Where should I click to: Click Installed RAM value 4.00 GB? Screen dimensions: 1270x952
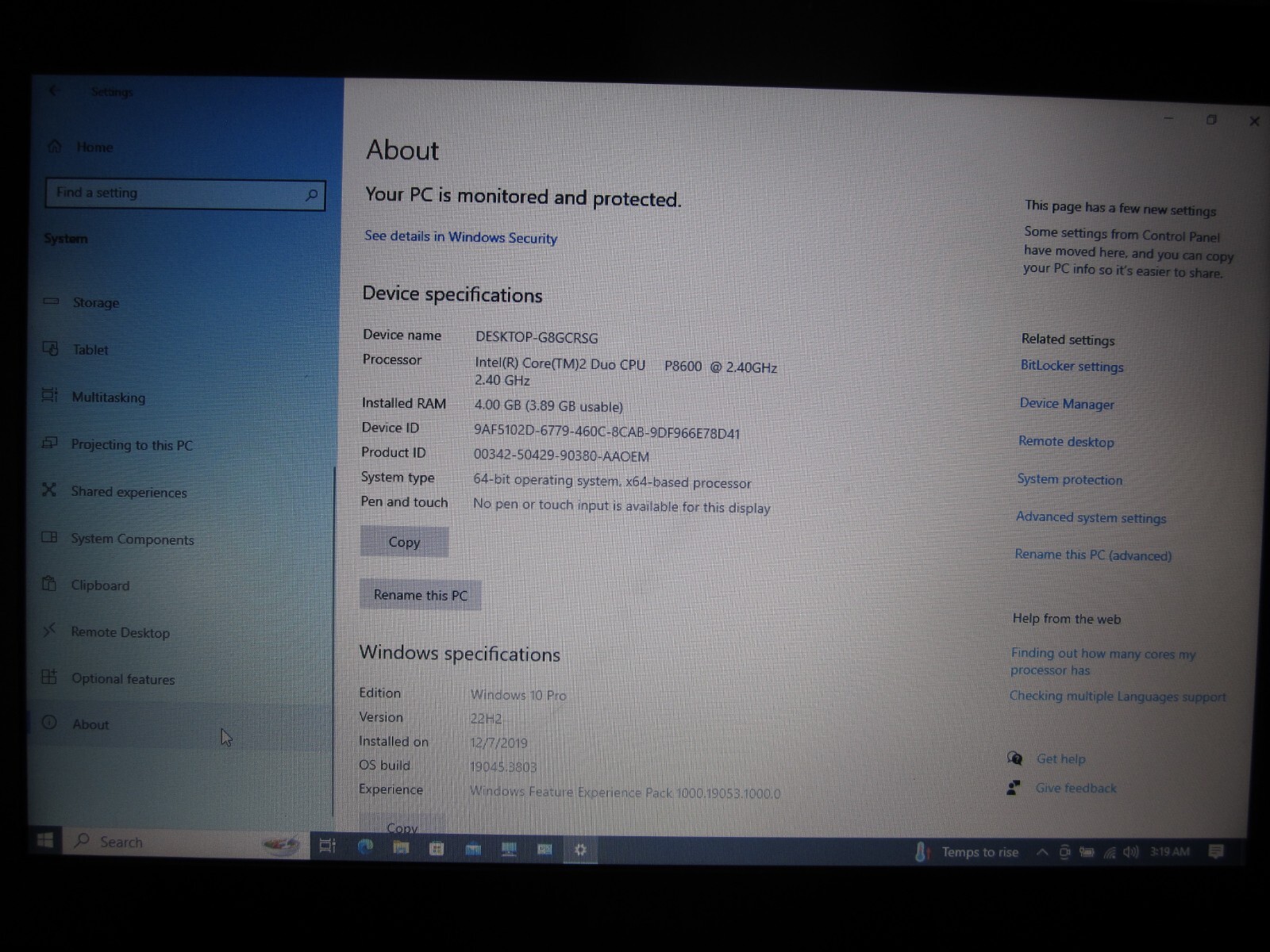click(548, 406)
